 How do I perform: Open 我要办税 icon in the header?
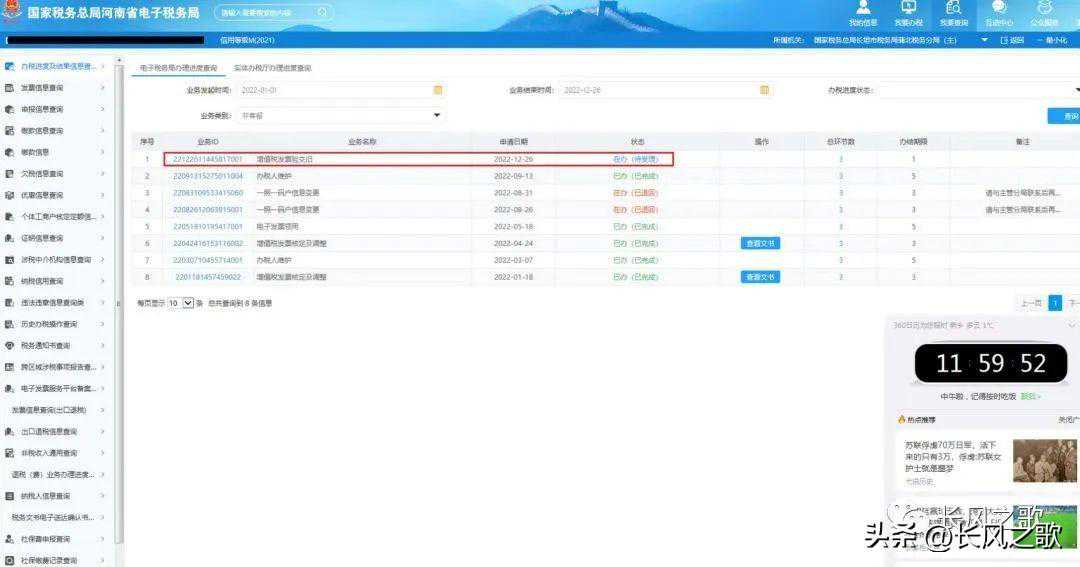click(x=908, y=8)
